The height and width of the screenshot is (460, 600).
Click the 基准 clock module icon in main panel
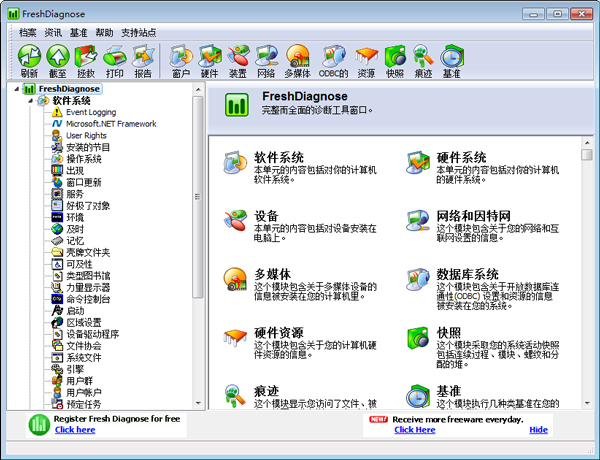417,396
